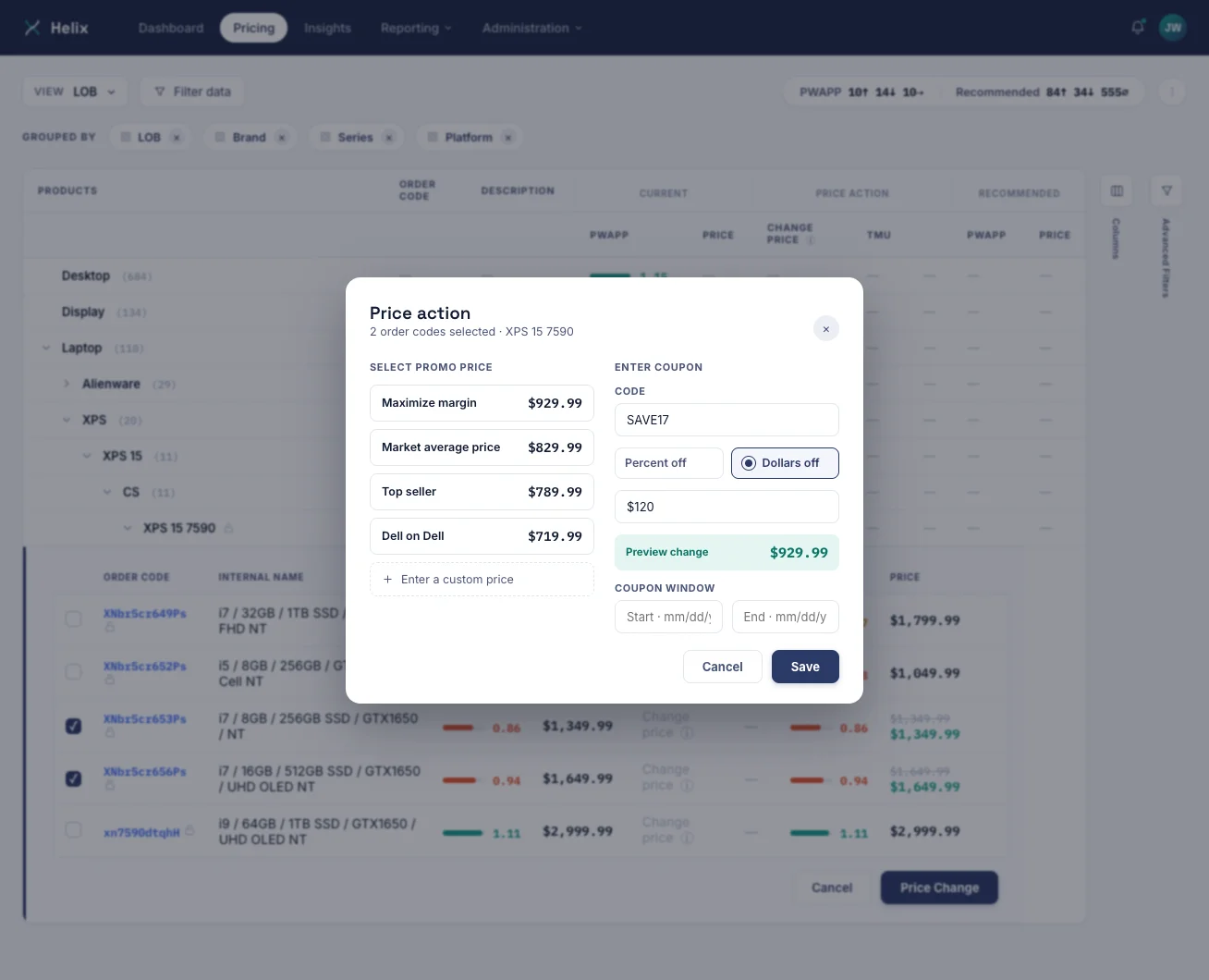Remove the Series grouping chip
Viewport: 1209px width, 980px height.
coord(389,137)
